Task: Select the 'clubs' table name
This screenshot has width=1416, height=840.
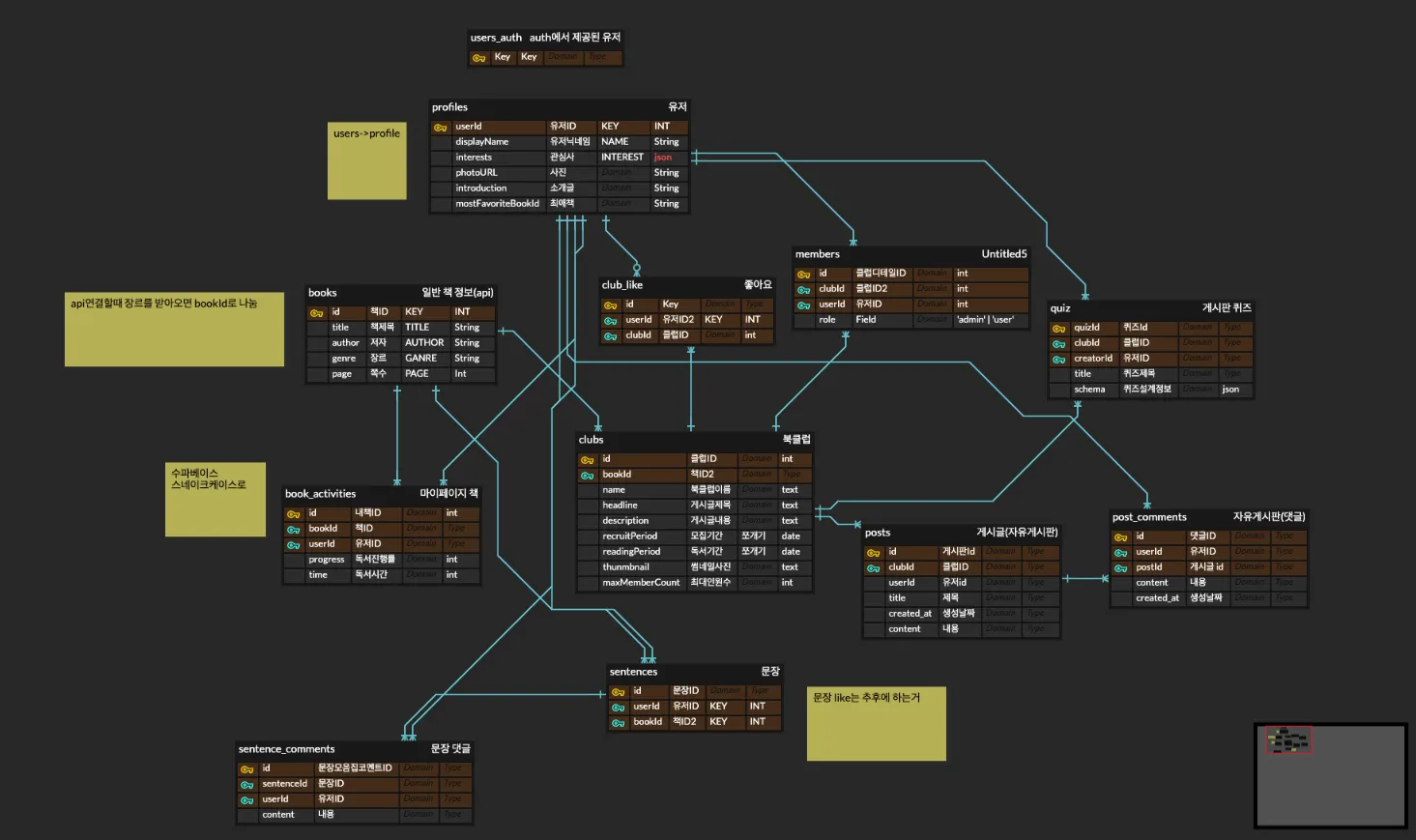Action: [591, 440]
